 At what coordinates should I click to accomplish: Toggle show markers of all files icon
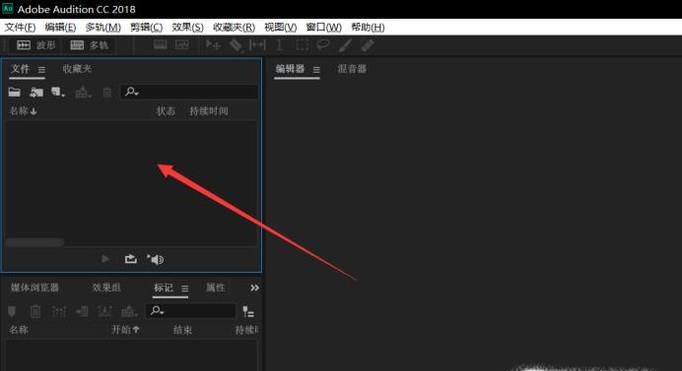coord(248,311)
